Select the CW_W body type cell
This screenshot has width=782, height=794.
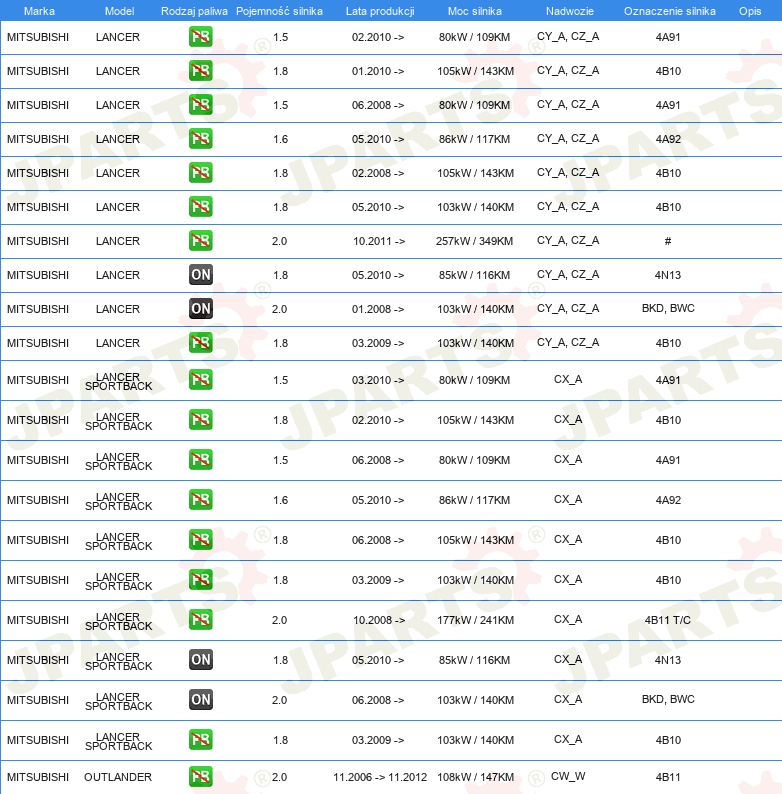568,776
